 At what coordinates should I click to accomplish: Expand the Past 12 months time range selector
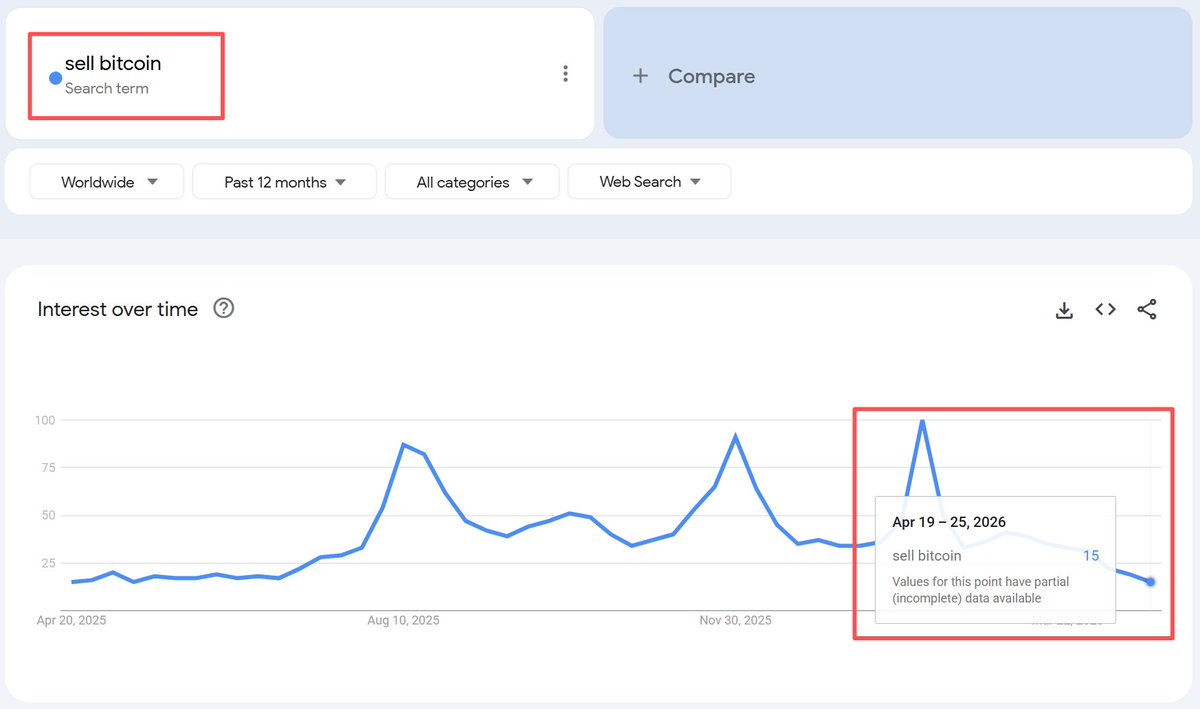[x=284, y=182]
